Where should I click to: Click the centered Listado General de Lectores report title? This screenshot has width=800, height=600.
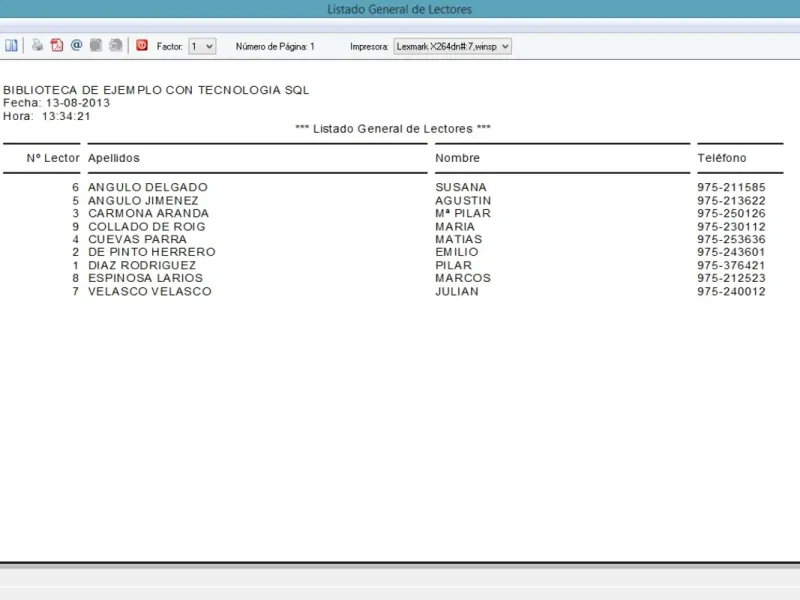tap(393, 129)
